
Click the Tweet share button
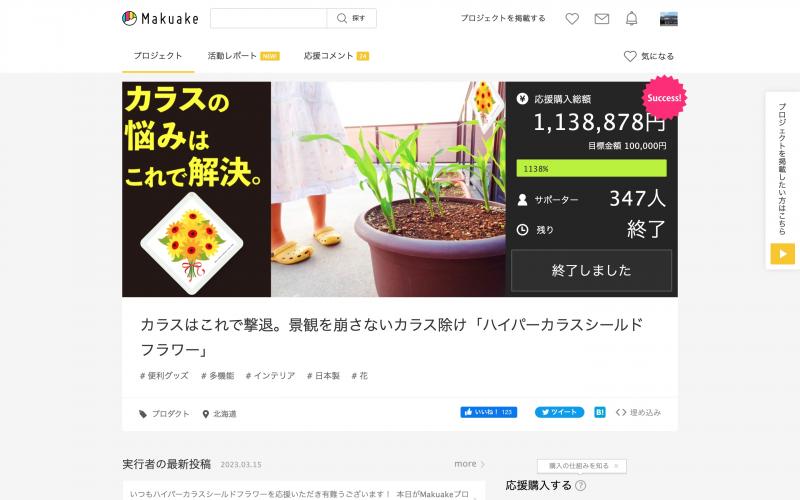[x=559, y=412]
